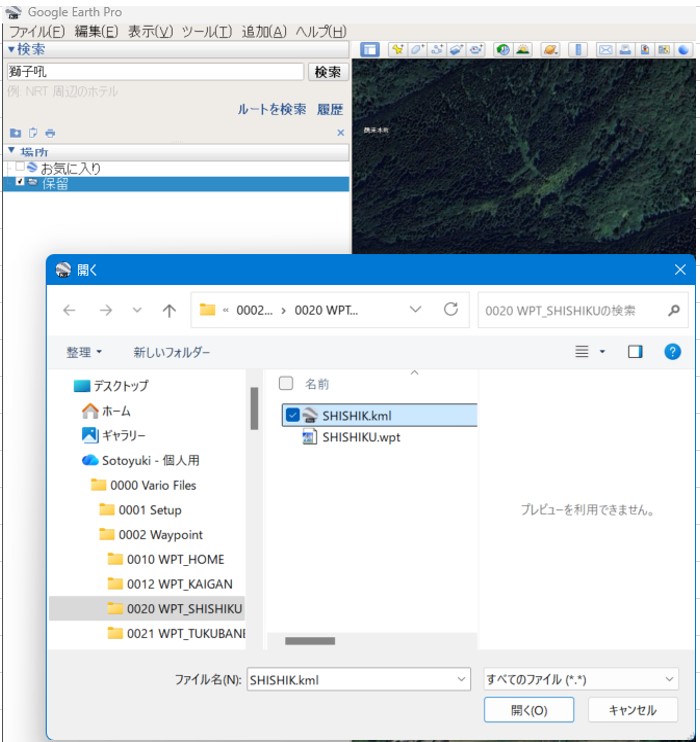Screen dimensions: 700x742
Task: Hide sidebar using the sidebar toggle icon
Action: point(370,49)
